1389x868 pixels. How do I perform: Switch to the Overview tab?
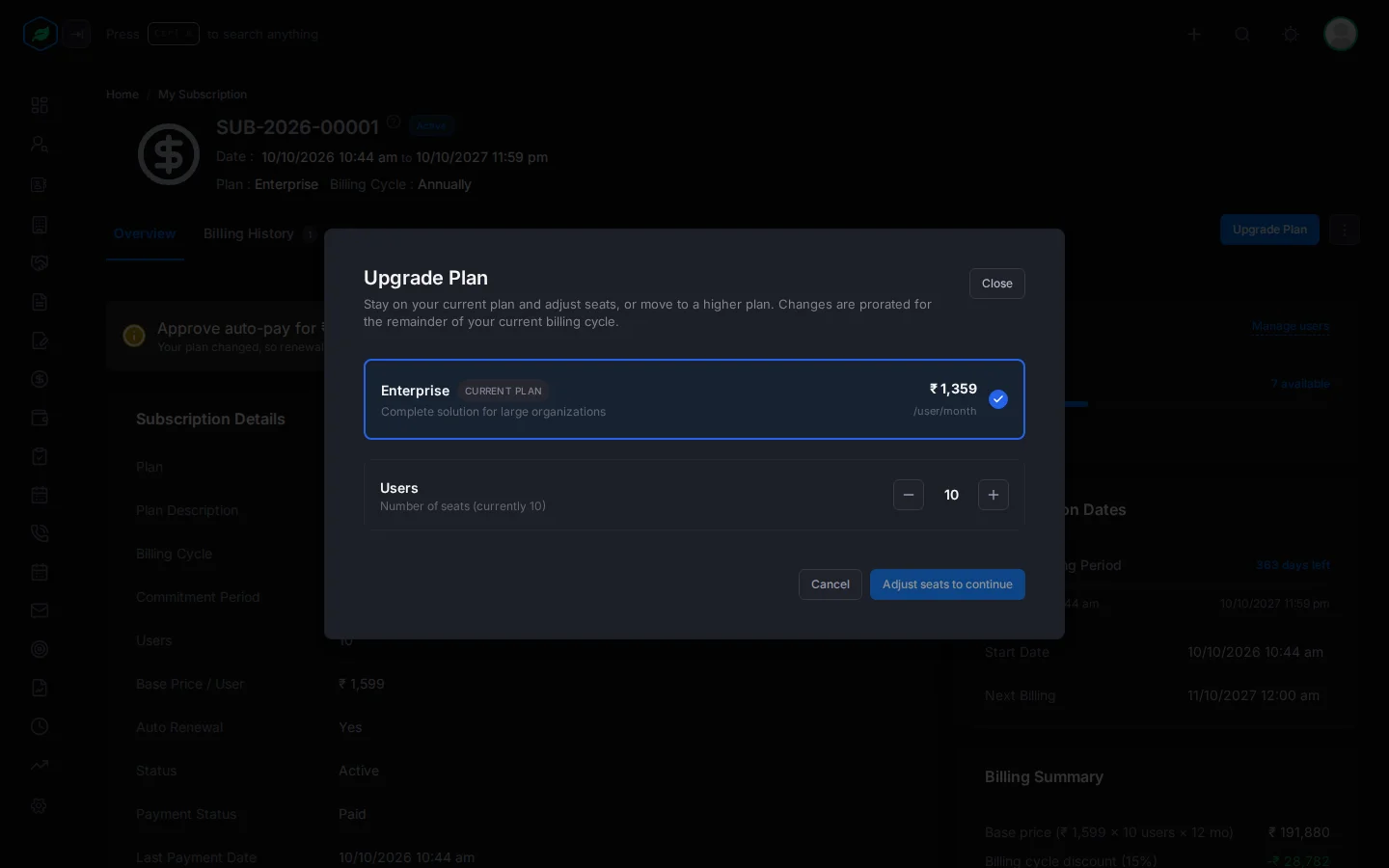(x=145, y=233)
